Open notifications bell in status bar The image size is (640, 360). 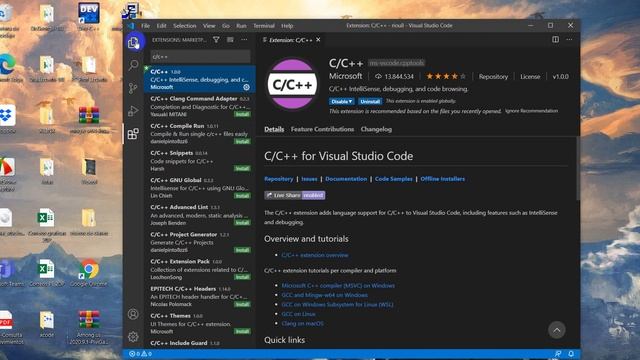tap(571, 354)
